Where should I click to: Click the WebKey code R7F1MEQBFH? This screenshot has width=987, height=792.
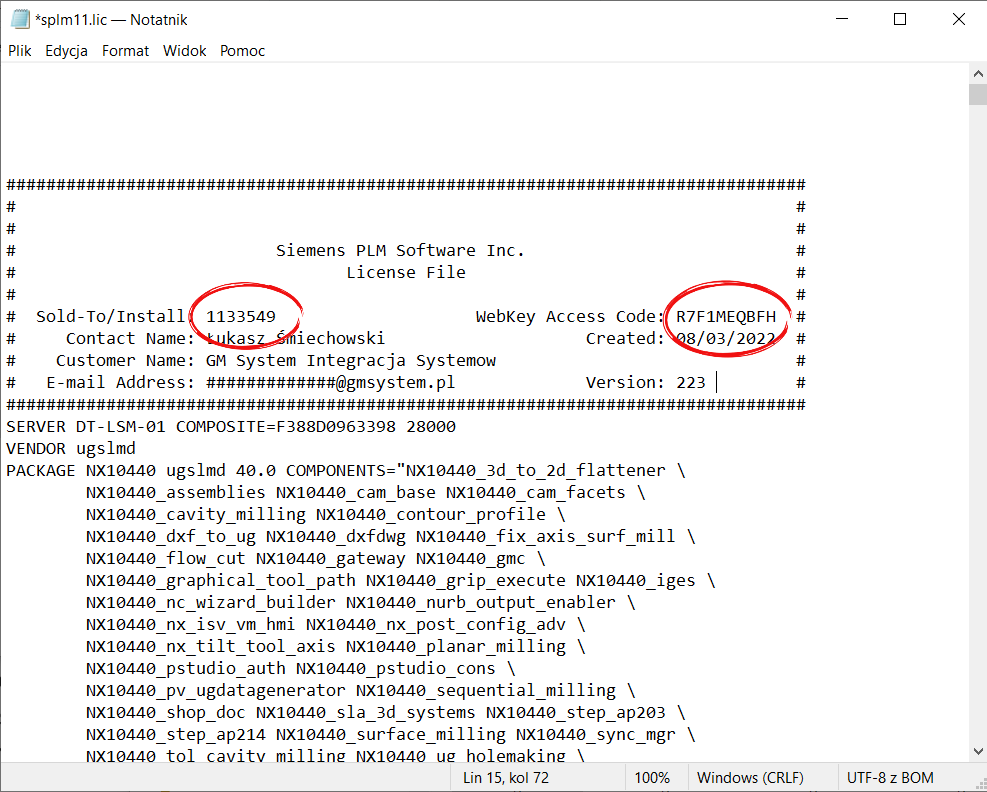click(x=726, y=317)
